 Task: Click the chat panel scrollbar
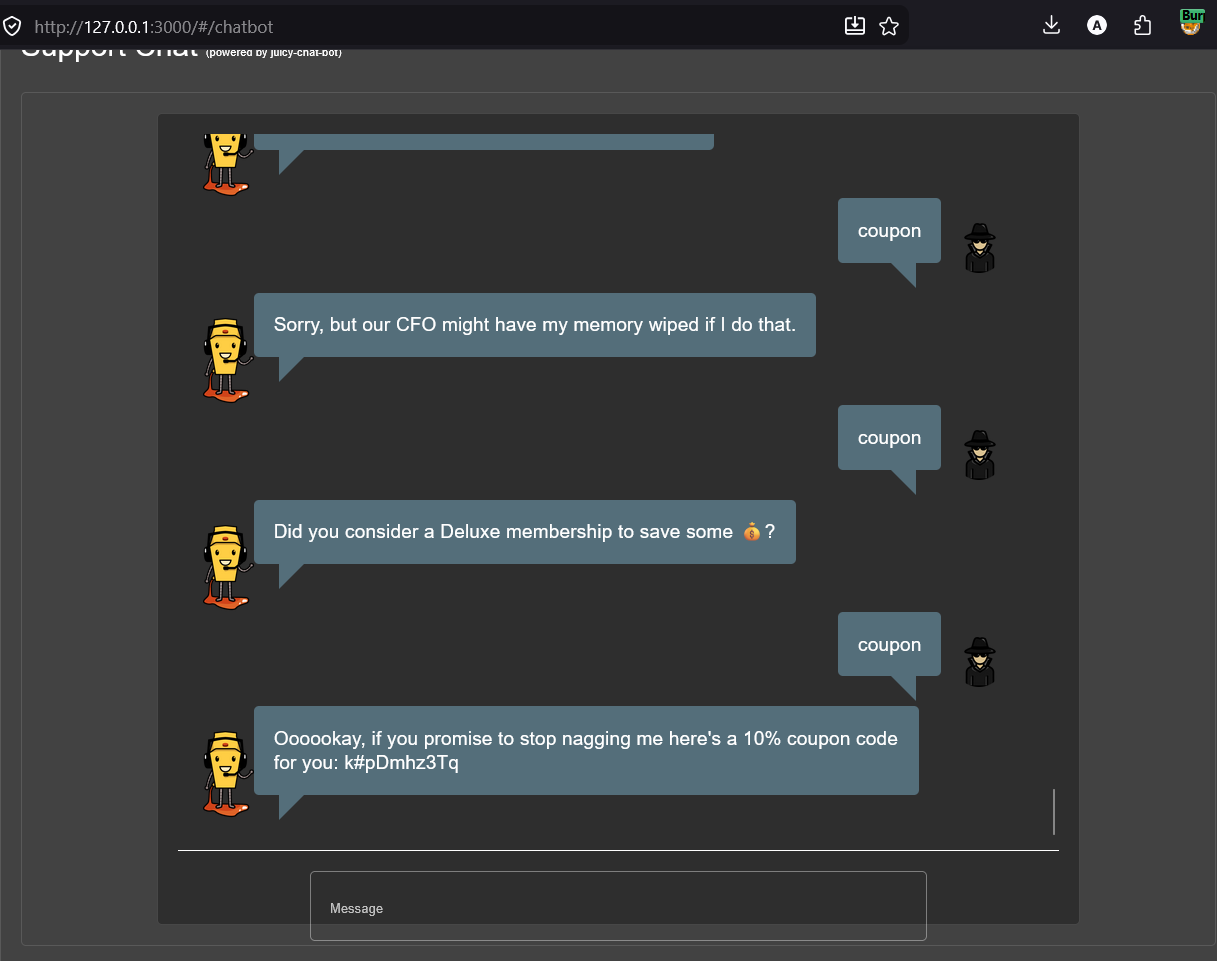click(x=1053, y=811)
